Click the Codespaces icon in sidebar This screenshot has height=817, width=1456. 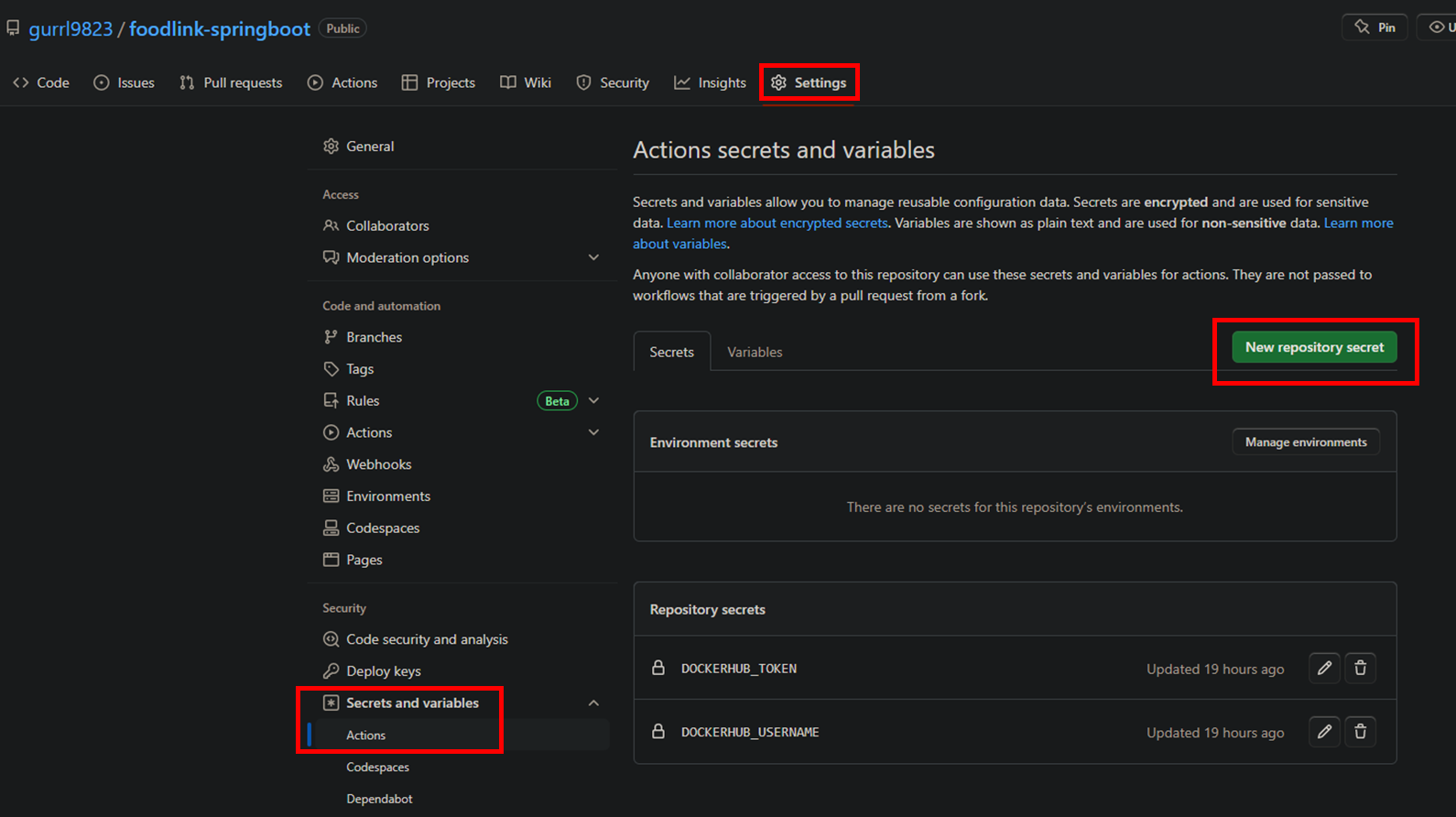pos(331,528)
